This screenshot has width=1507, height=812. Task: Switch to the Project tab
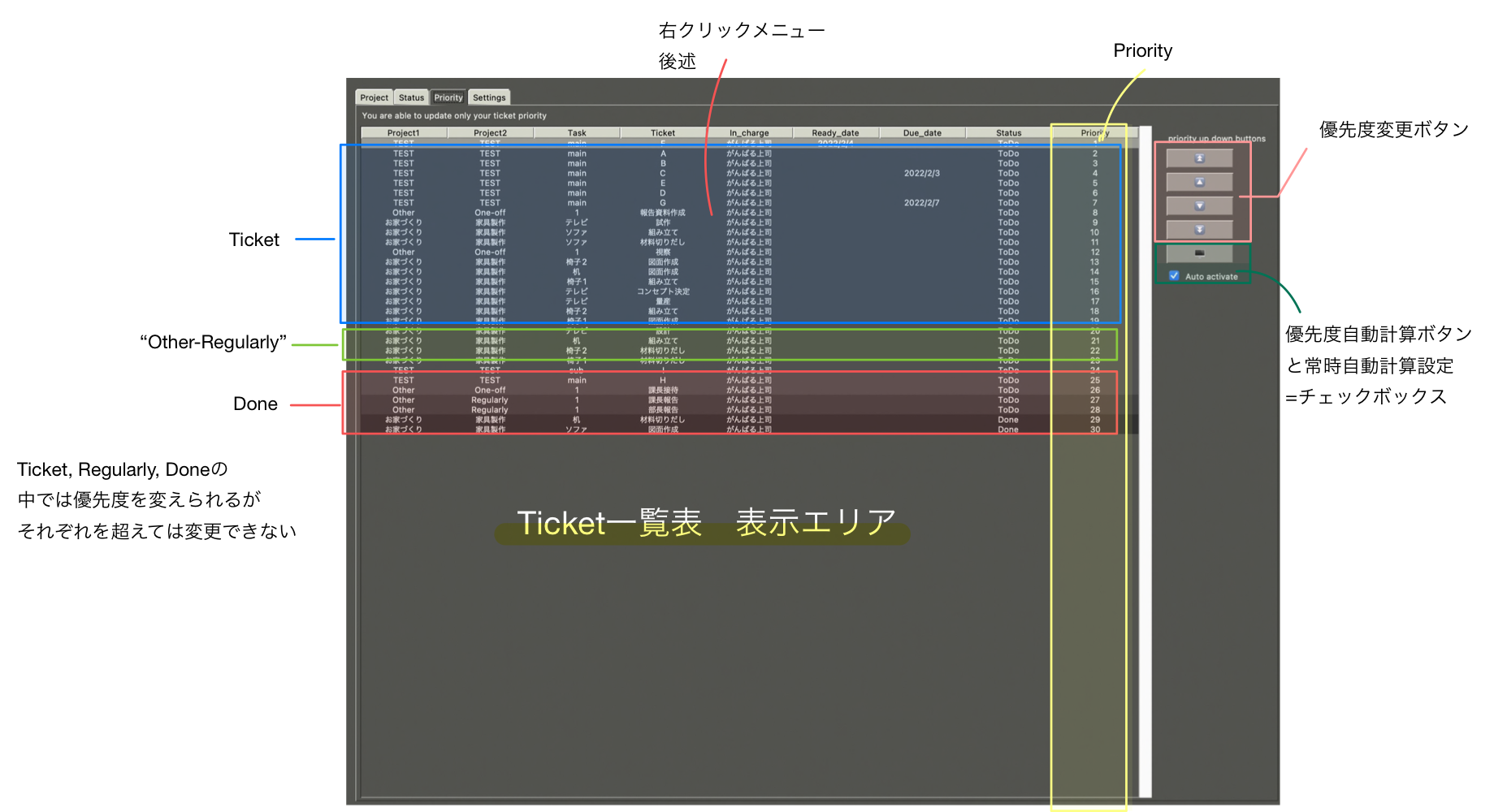(x=375, y=97)
